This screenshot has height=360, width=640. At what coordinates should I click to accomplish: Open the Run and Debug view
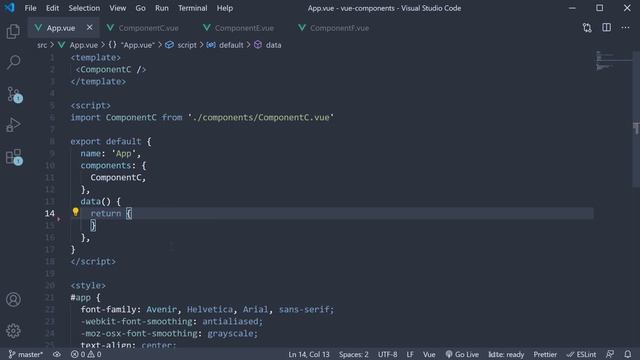pos(13,125)
